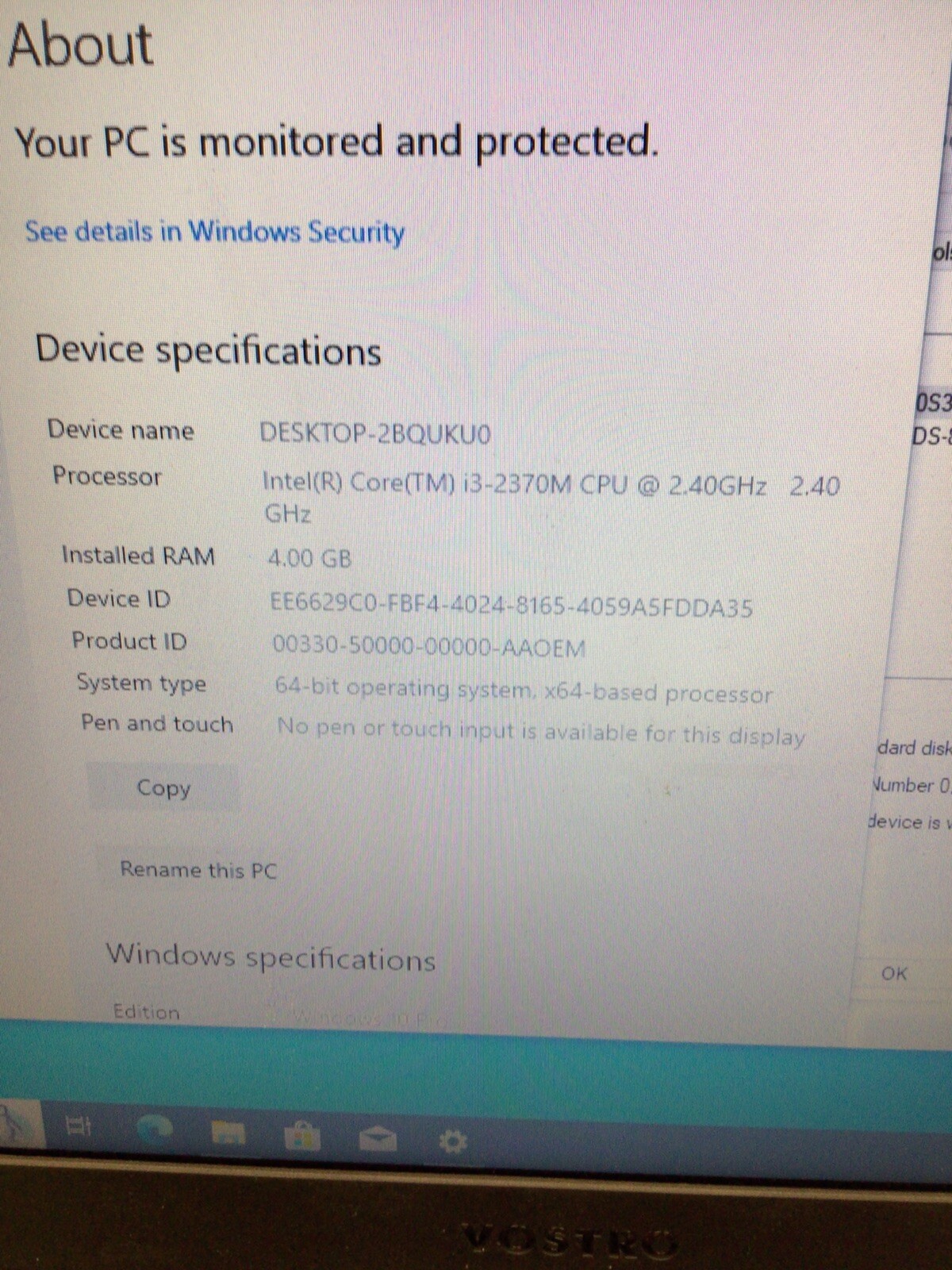Click the Device ID label
The width and height of the screenshot is (952, 1270).
[118, 598]
